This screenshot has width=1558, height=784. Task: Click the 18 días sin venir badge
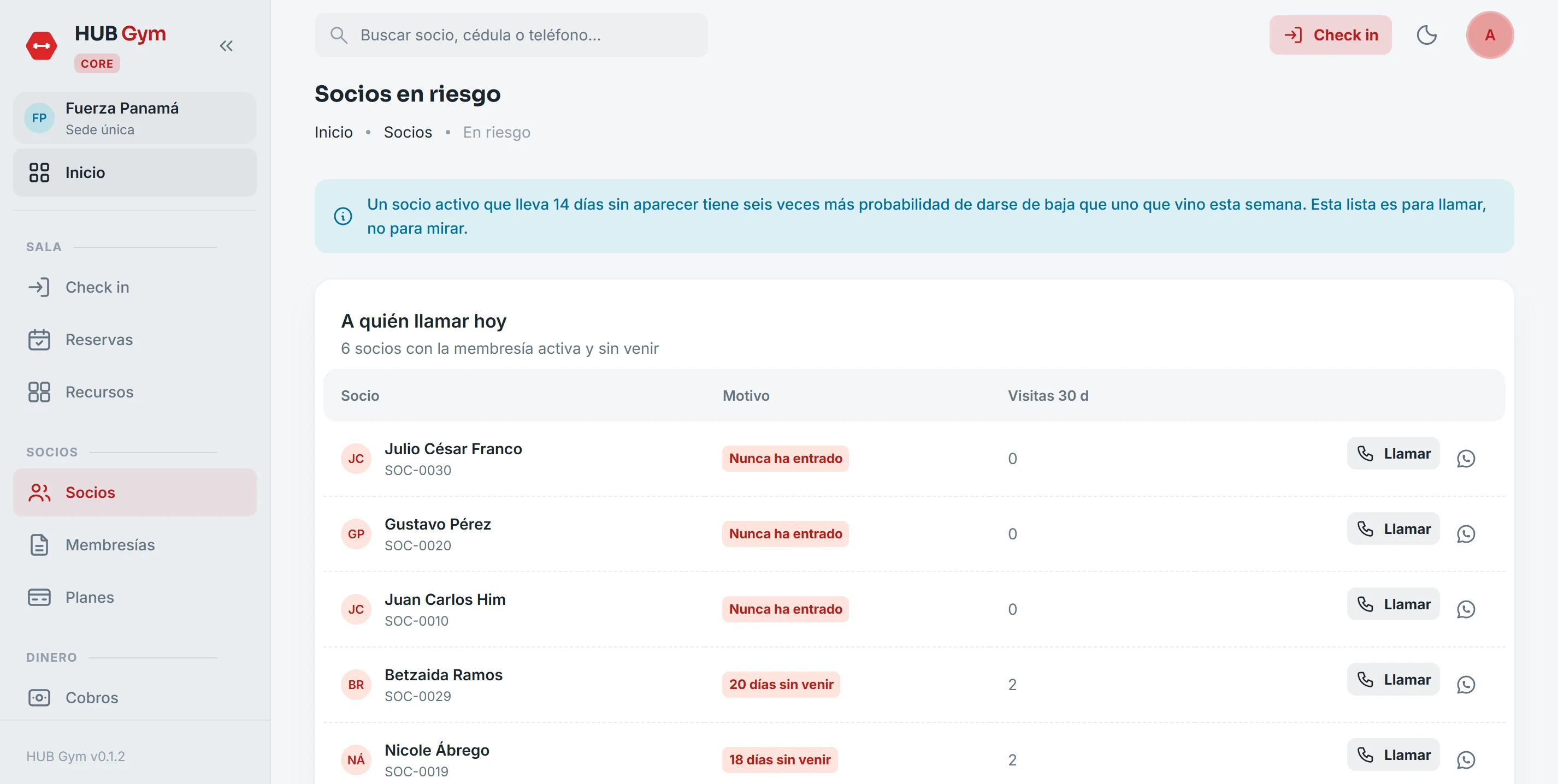(780, 760)
